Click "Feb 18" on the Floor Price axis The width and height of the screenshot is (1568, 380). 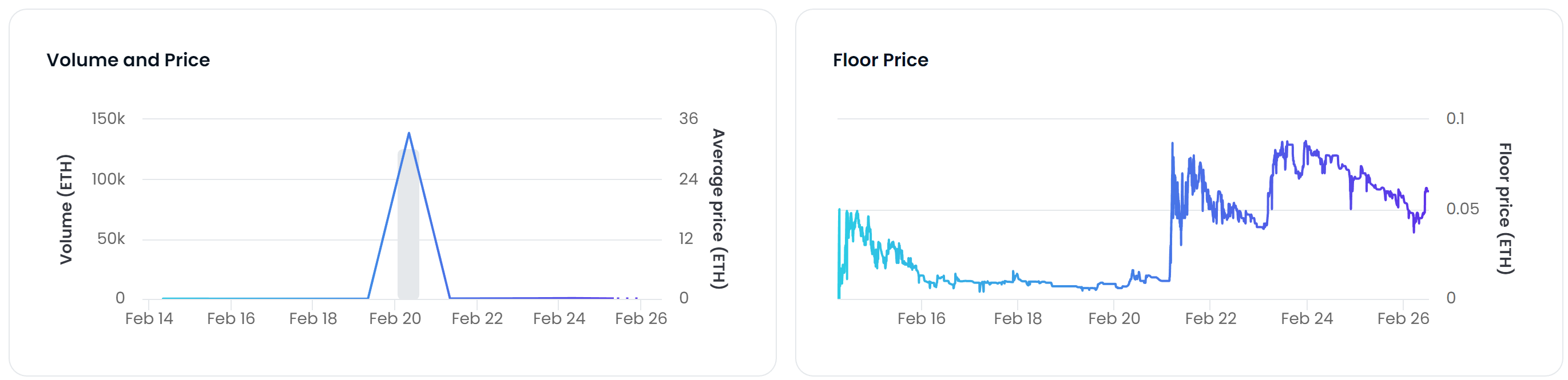point(1018,319)
